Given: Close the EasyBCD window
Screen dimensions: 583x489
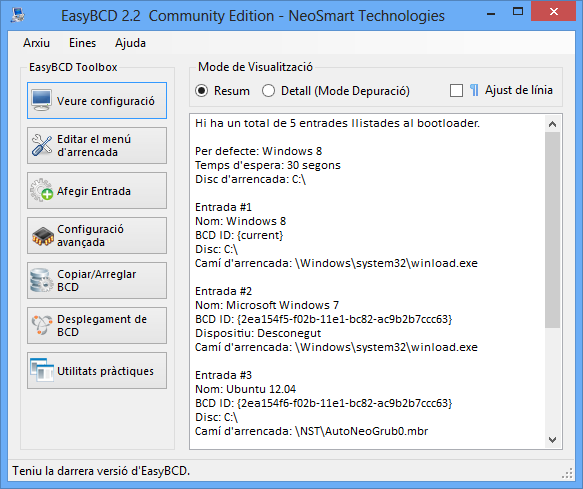Looking at the screenshot, I should 554,12.
